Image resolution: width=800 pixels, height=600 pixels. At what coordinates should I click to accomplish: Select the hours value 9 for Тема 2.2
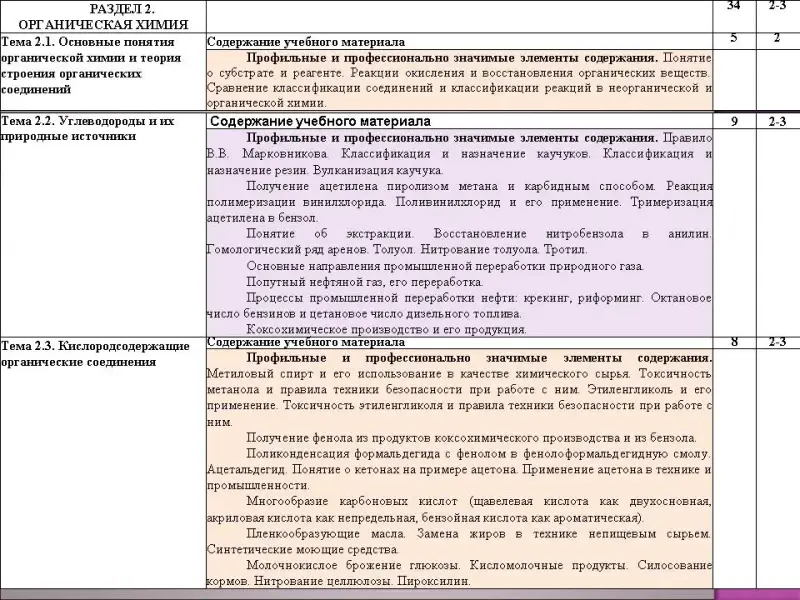(734, 121)
